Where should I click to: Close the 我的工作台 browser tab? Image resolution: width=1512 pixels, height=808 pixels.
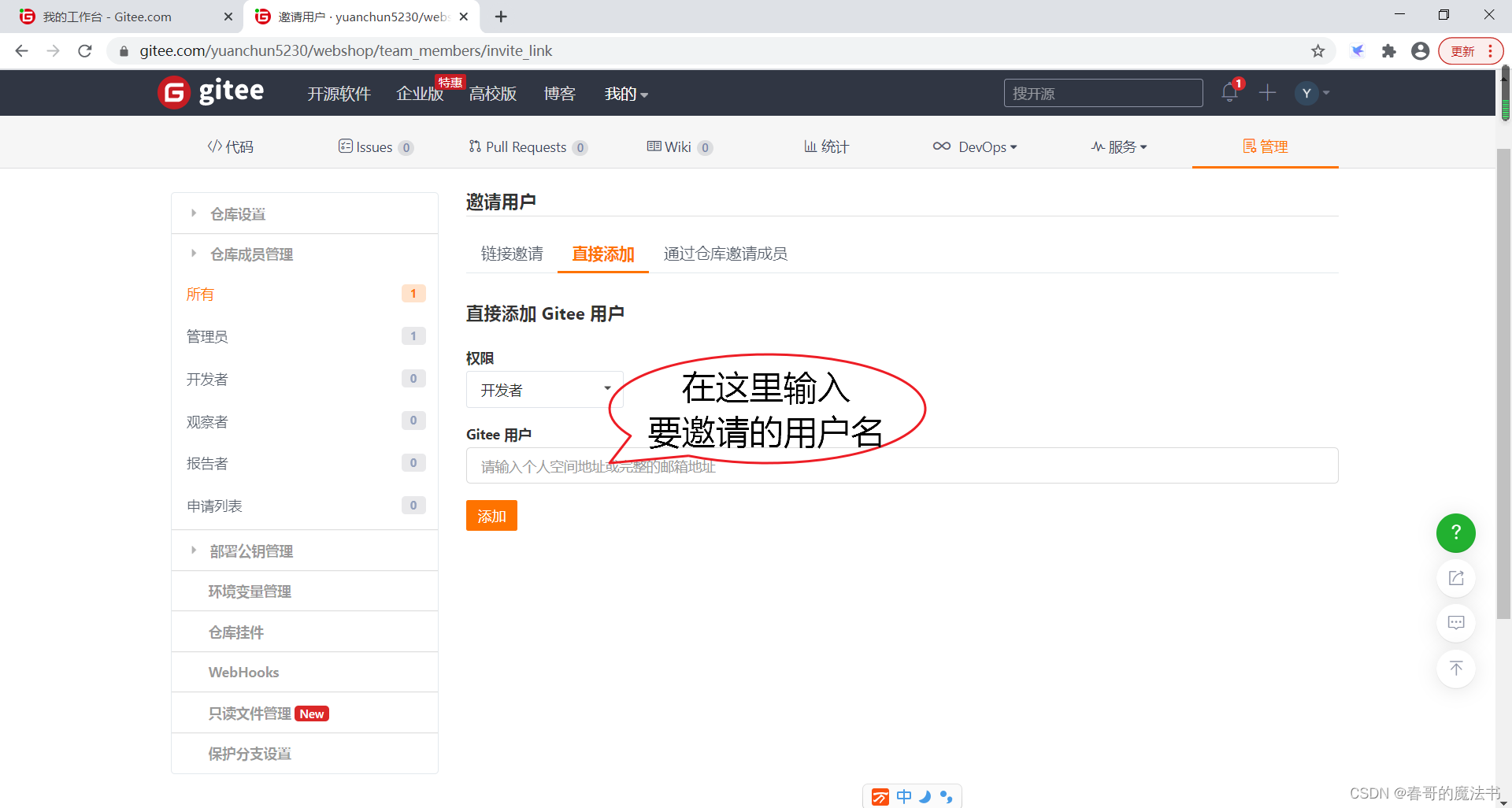point(228,17)
